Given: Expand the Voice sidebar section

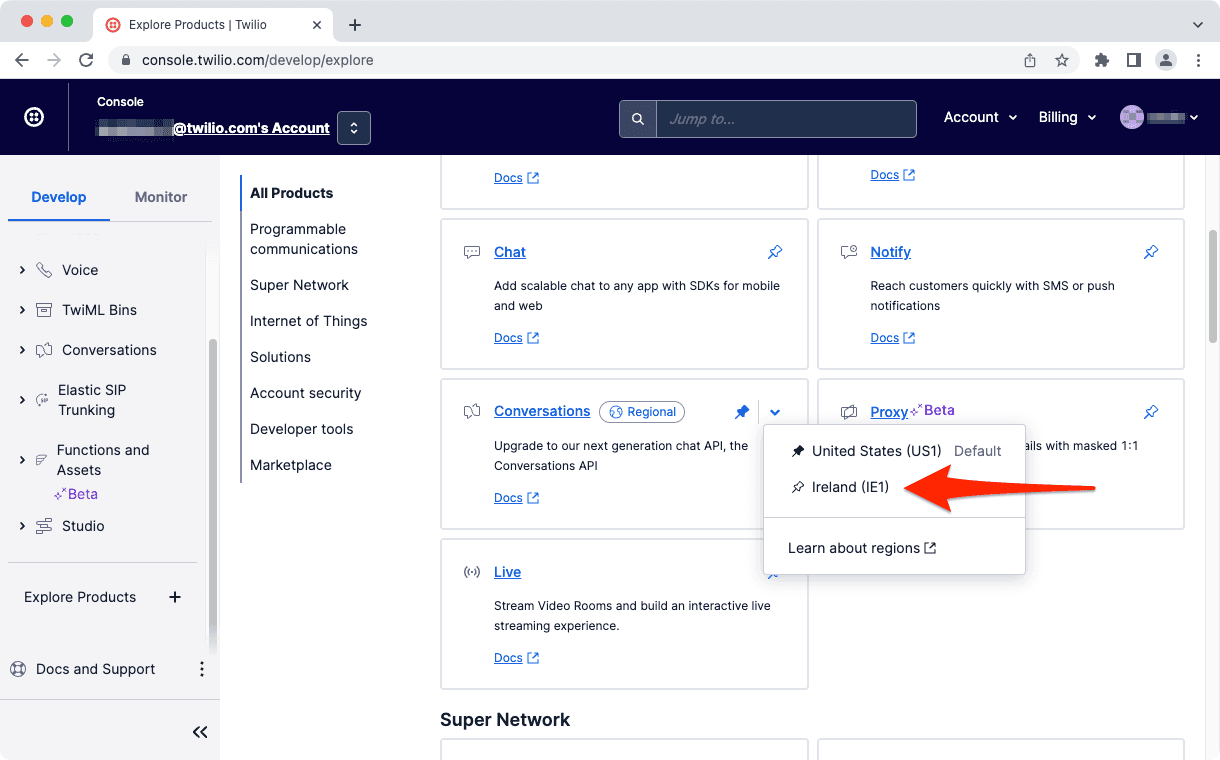Looking at the screenshot, I should [22, 270].
